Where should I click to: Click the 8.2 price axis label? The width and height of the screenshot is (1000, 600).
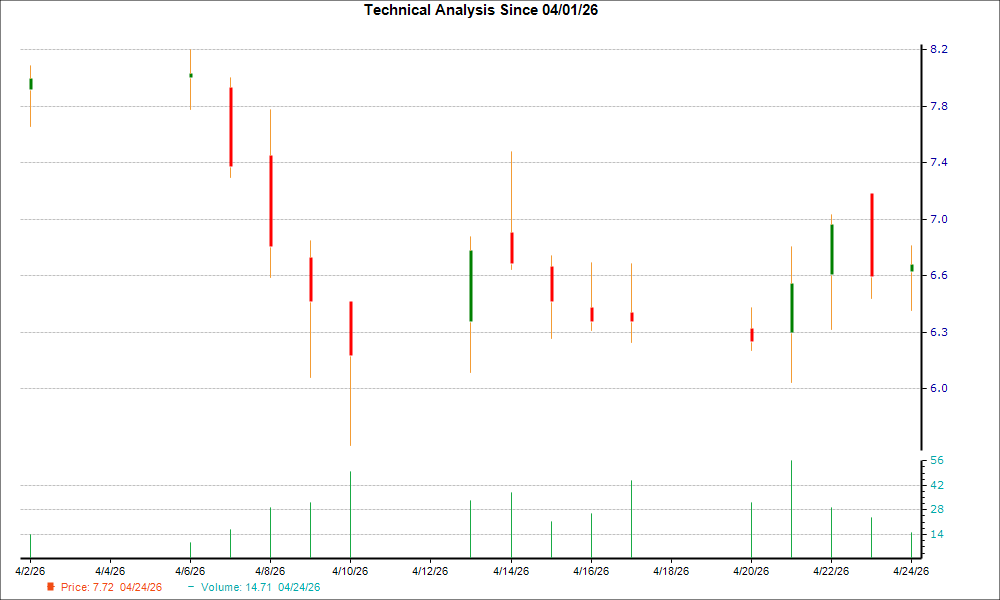point(939,49)
